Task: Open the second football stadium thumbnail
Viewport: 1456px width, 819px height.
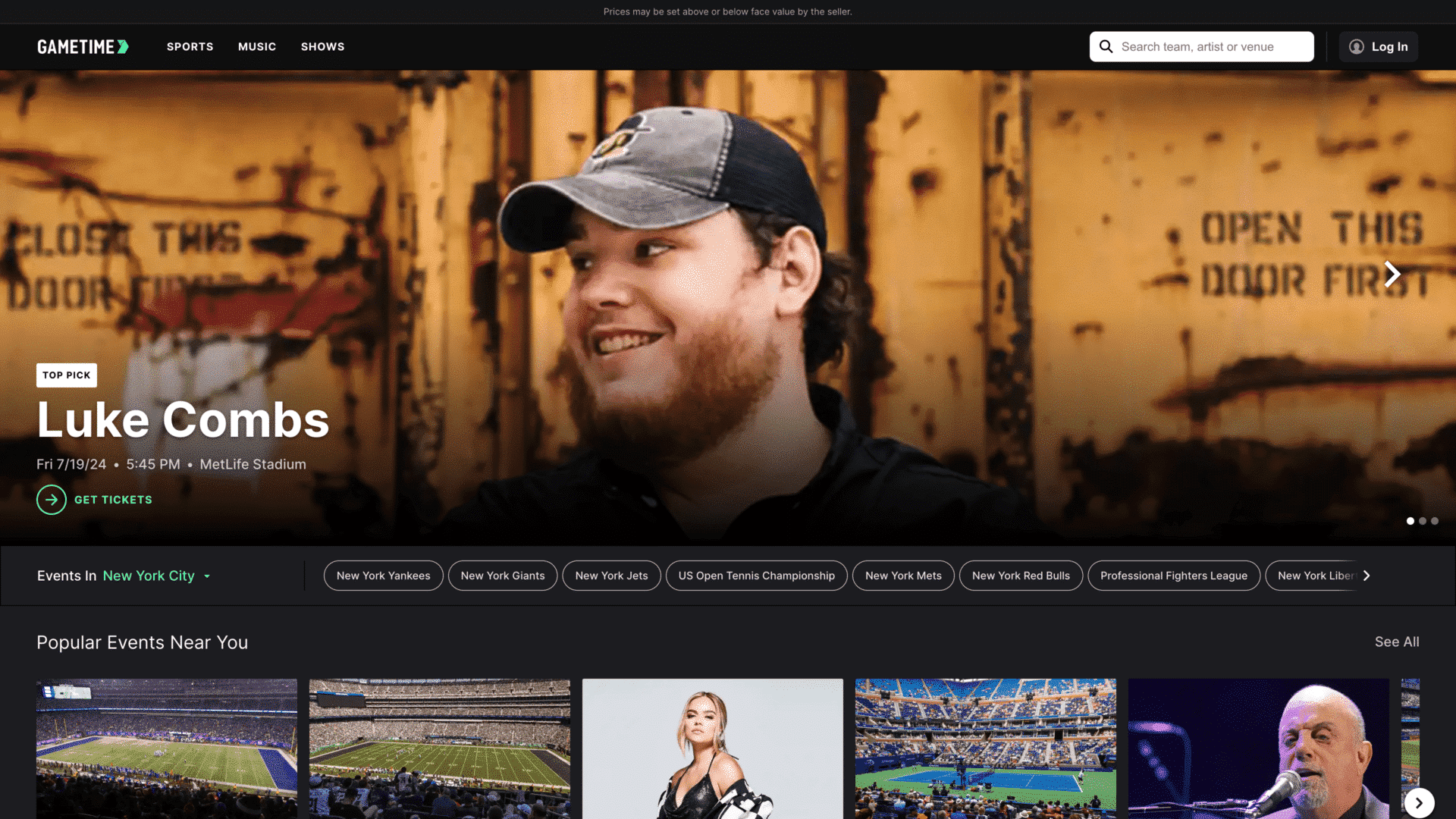Action: (x=440, y=748)
